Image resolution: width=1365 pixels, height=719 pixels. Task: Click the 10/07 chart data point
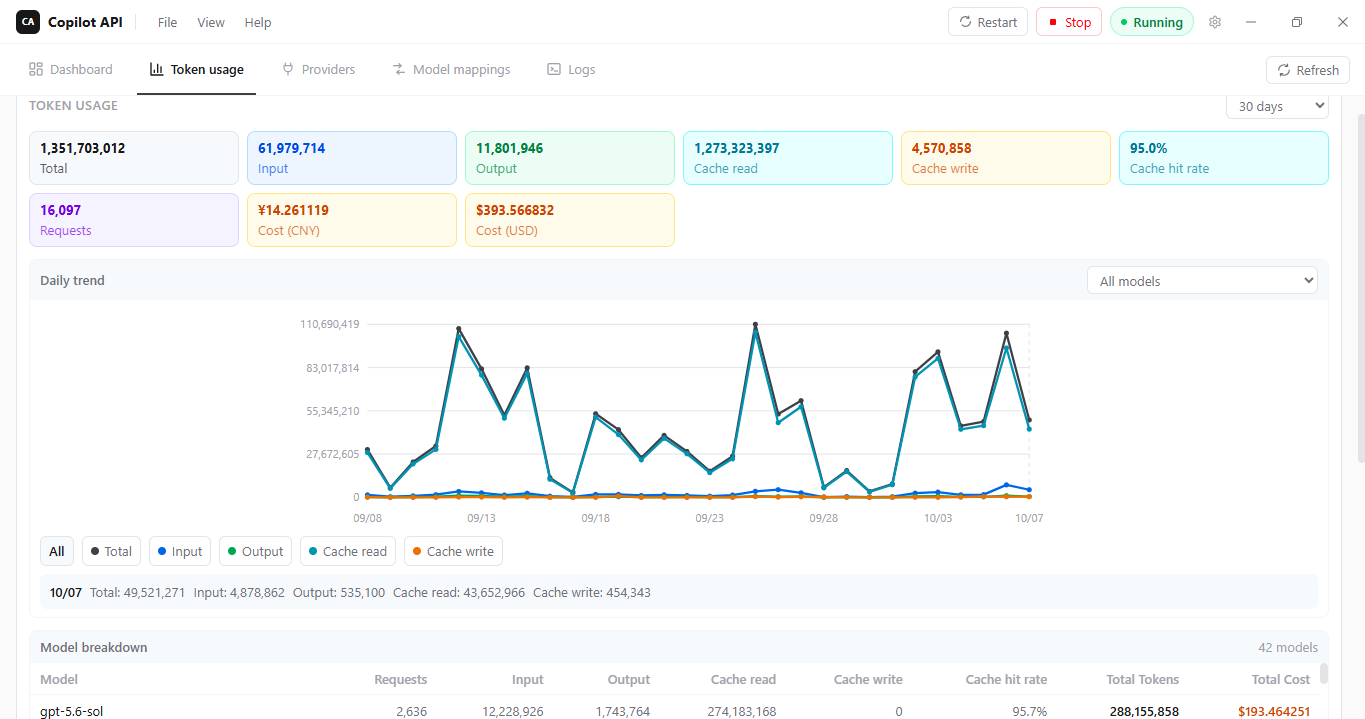point(1029,420)
